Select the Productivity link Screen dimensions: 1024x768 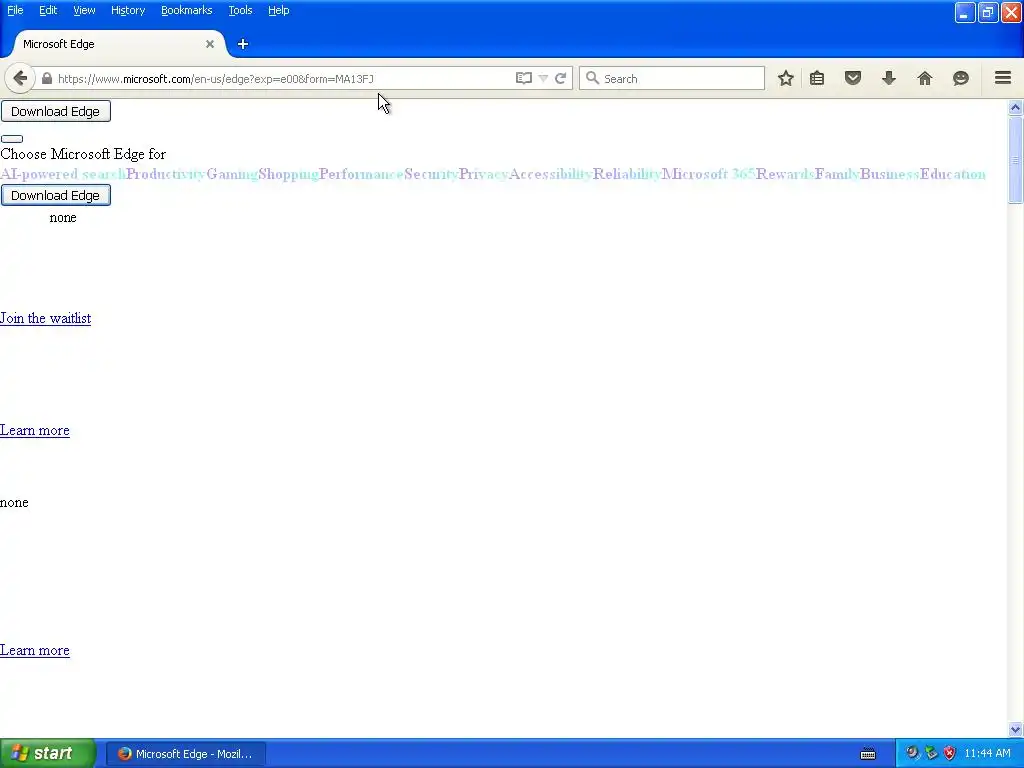point(166,174)
